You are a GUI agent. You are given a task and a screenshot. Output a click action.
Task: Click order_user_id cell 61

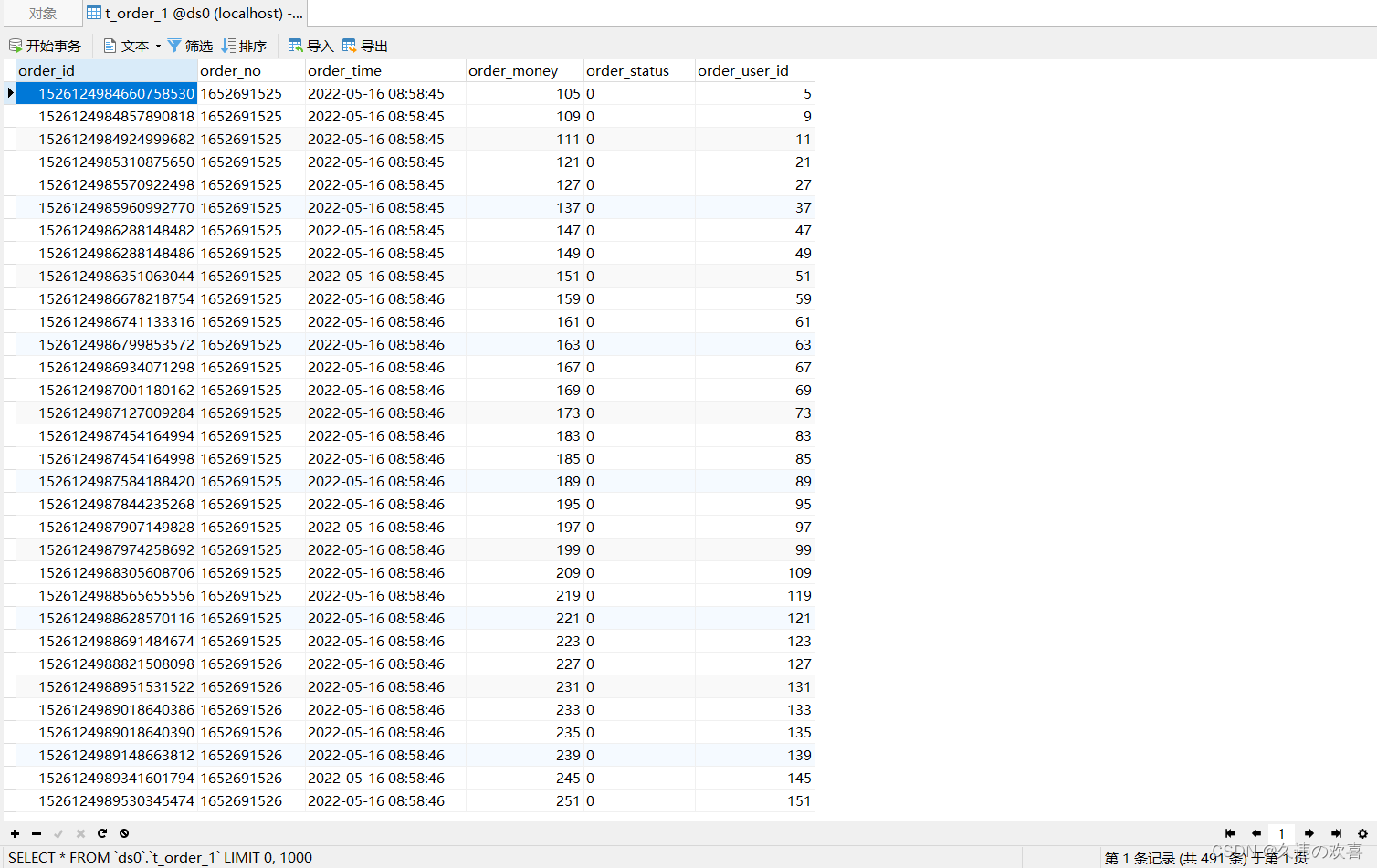click(754, 321)
